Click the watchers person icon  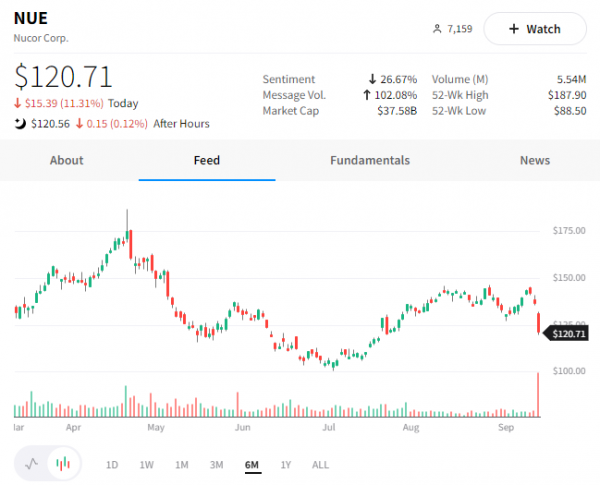pos(437,29)
